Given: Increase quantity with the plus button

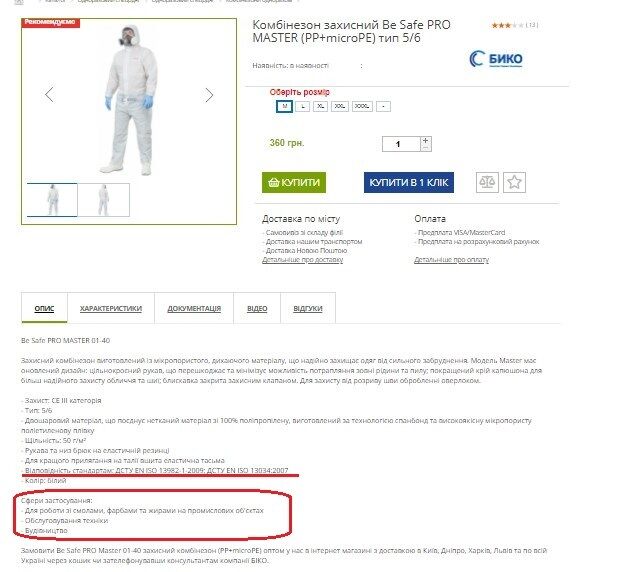Looking at the screenshot, I should coord(426,140).
